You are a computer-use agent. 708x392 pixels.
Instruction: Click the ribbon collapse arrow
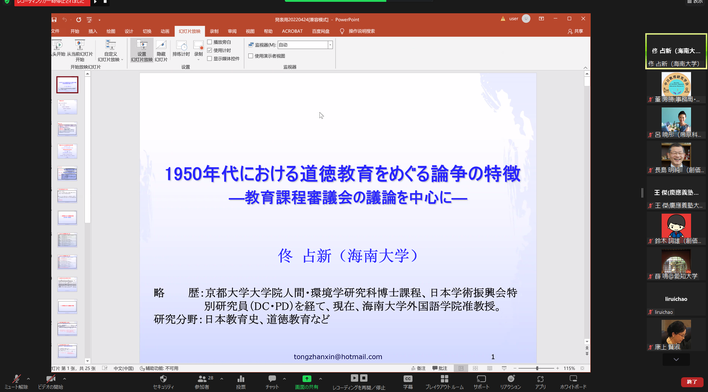click(585, 67)
